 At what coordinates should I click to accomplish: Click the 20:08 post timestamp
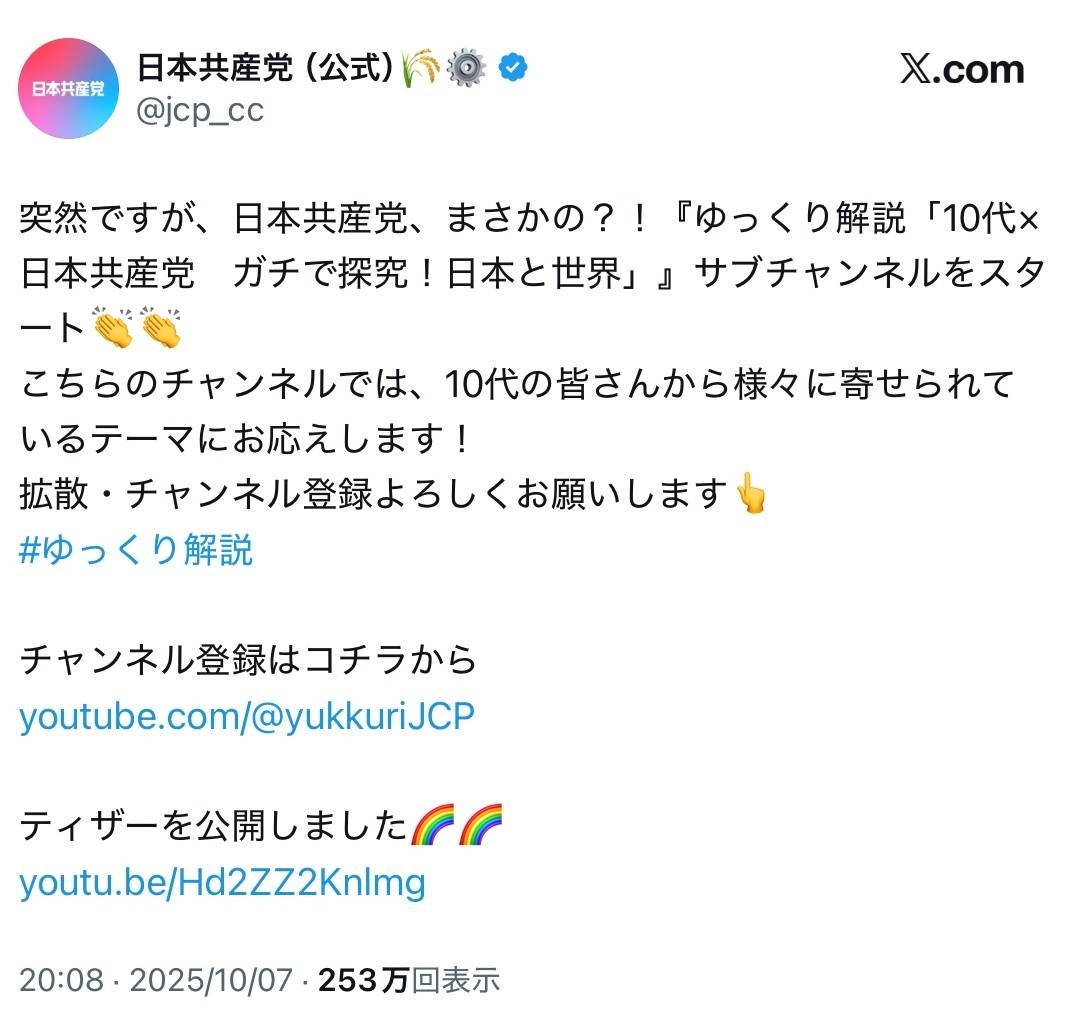[x=61, y=981]
